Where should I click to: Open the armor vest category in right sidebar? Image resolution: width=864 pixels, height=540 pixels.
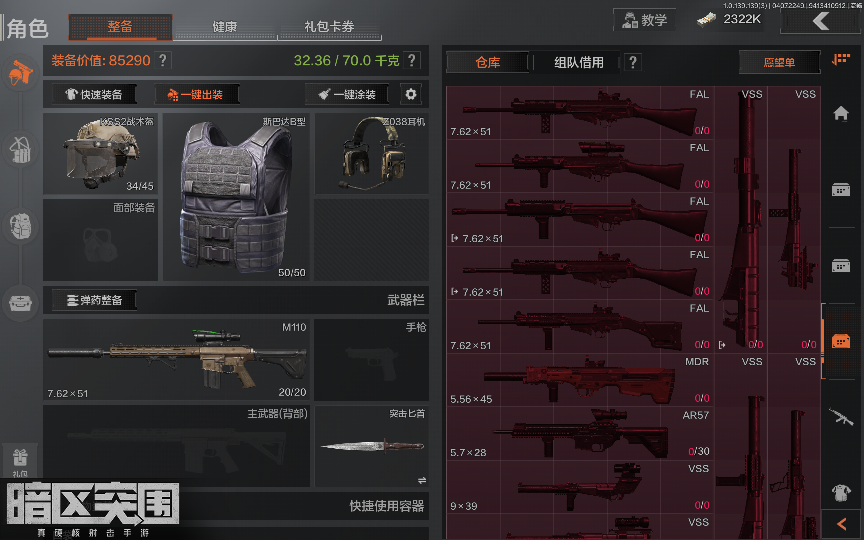point(841,492)
